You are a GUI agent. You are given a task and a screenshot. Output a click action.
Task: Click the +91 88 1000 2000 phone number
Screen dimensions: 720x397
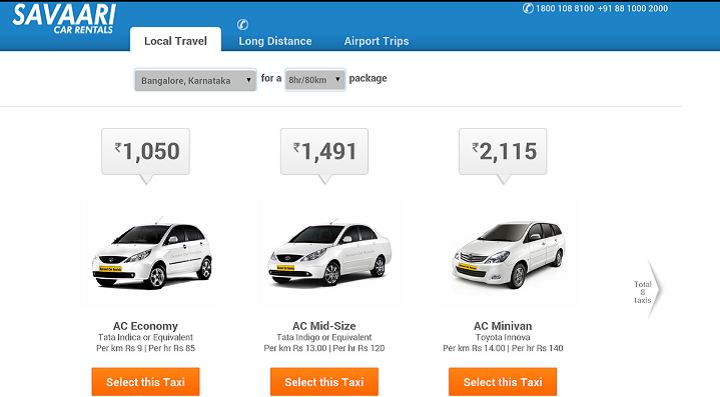click(633, 8)
